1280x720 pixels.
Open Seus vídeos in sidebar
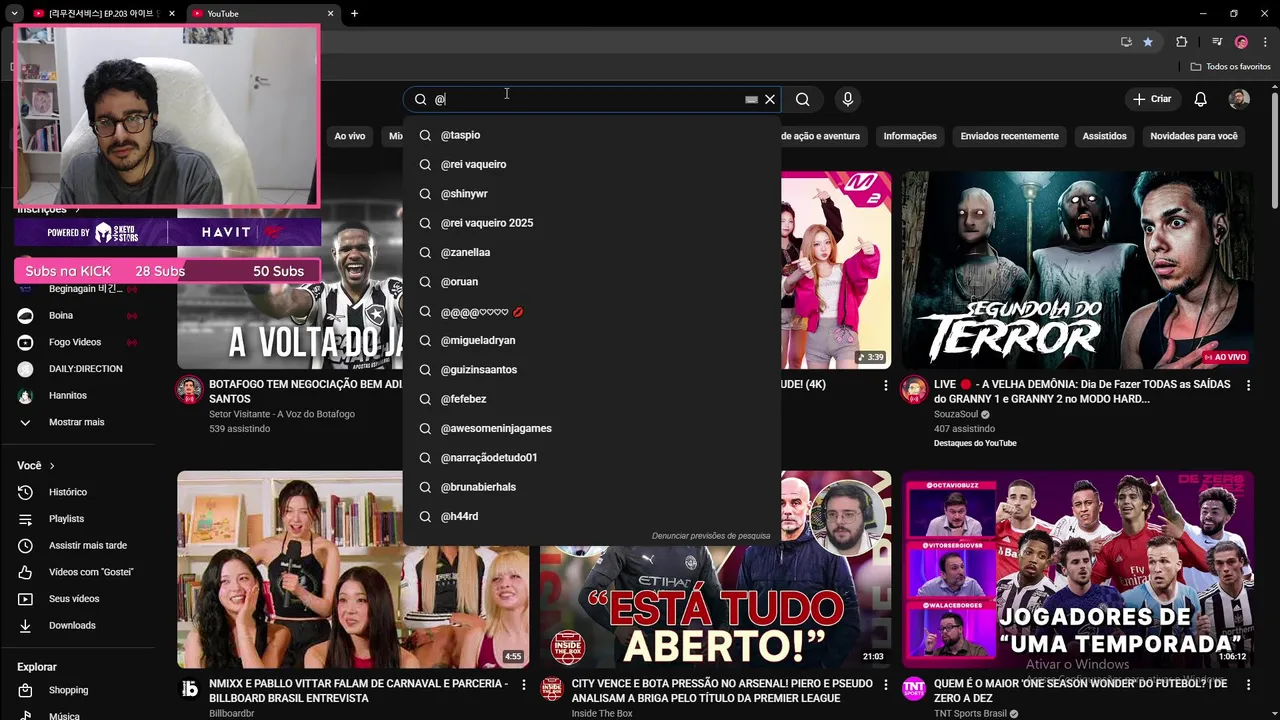tap(76, 599)
